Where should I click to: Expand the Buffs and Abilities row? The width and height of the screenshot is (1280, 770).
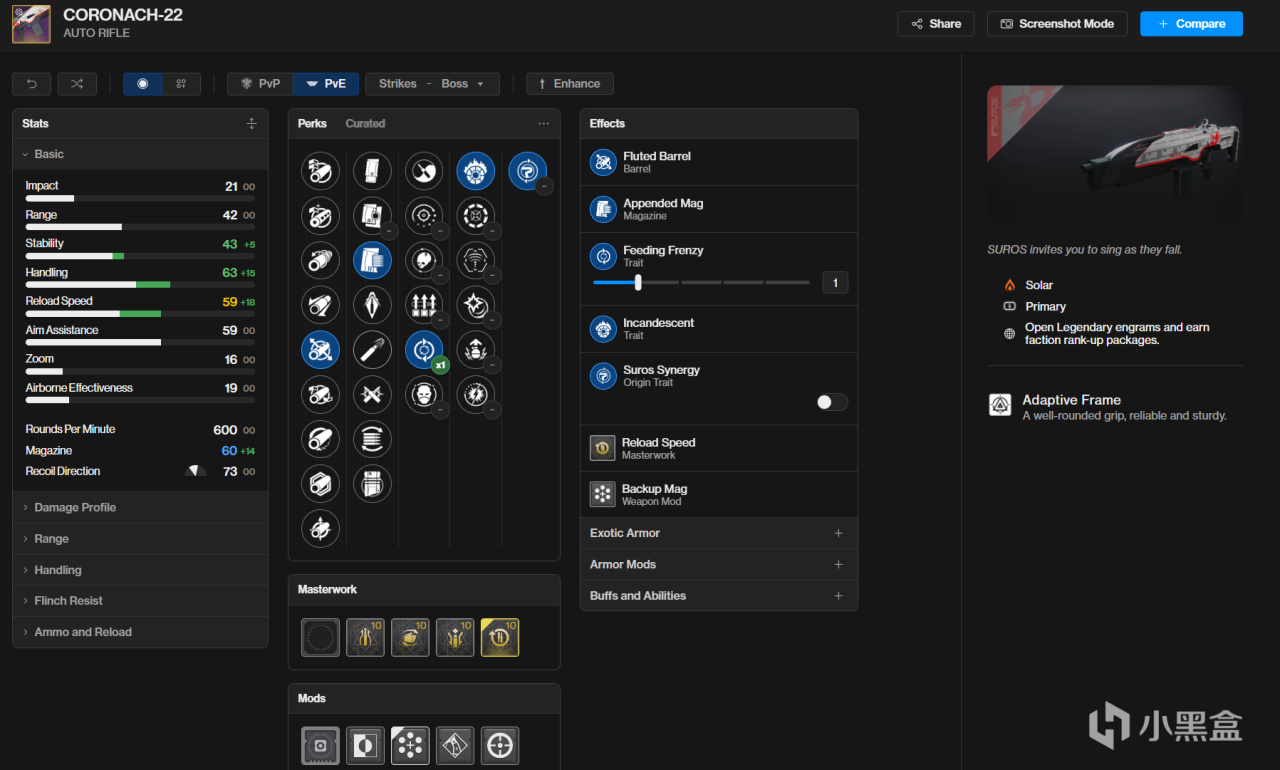[719, 595]
